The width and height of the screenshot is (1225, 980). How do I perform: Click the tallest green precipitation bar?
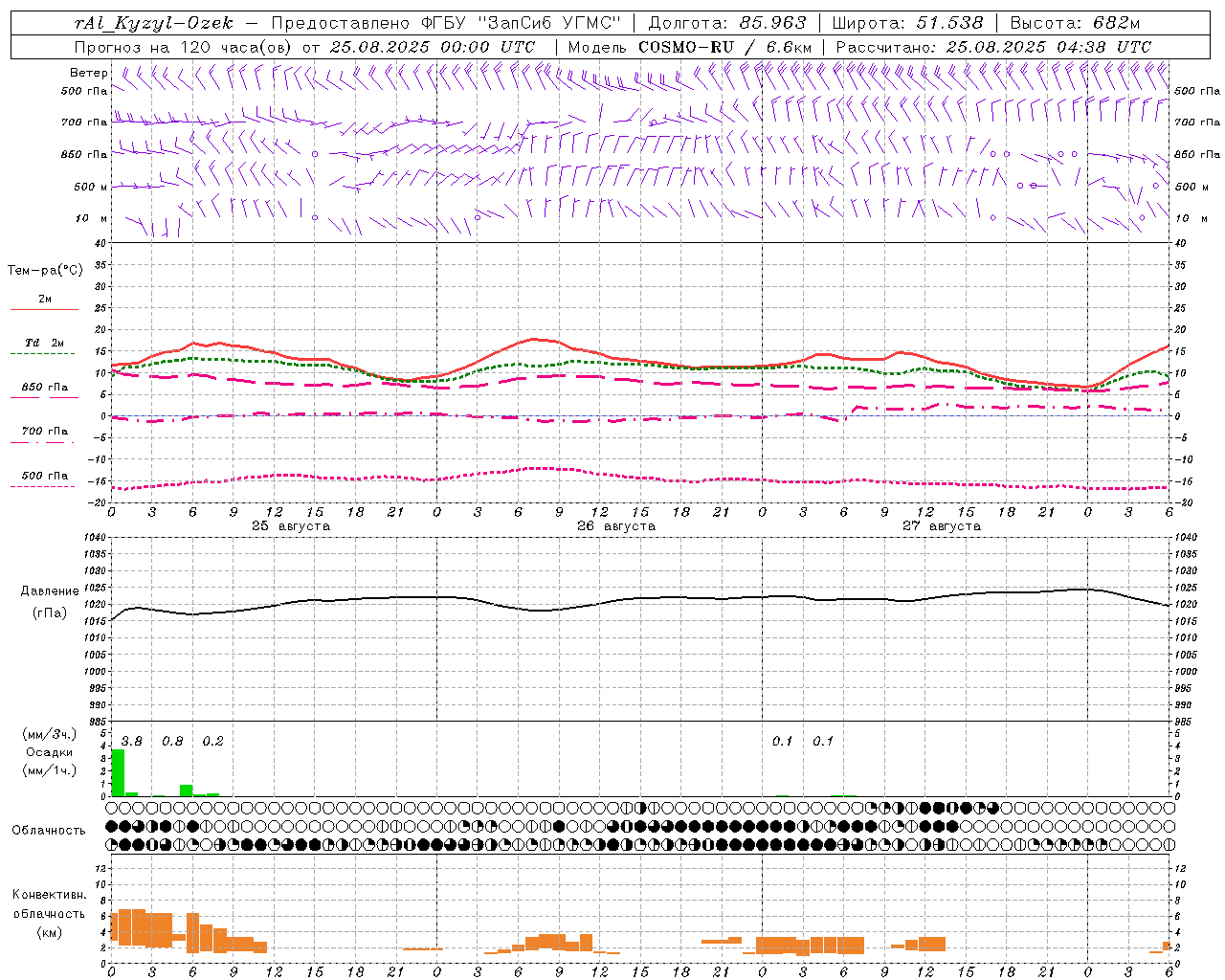(x=118, y=772)
